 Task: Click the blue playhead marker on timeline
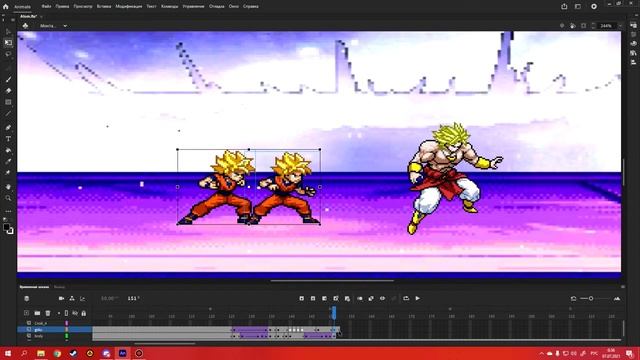click(333, 313)
